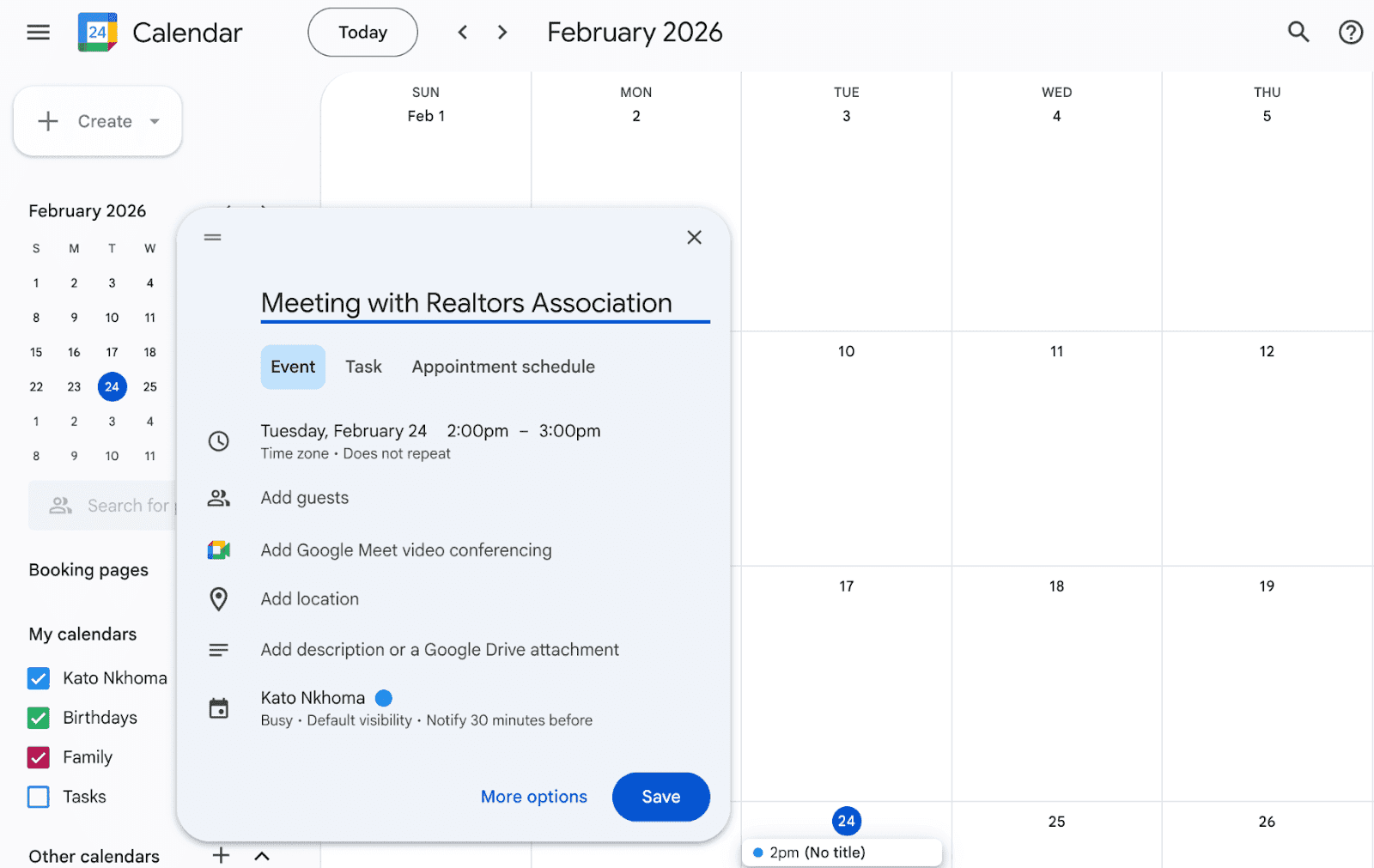
Task: Click the Google Calendar logo
Action: [97, 32]
